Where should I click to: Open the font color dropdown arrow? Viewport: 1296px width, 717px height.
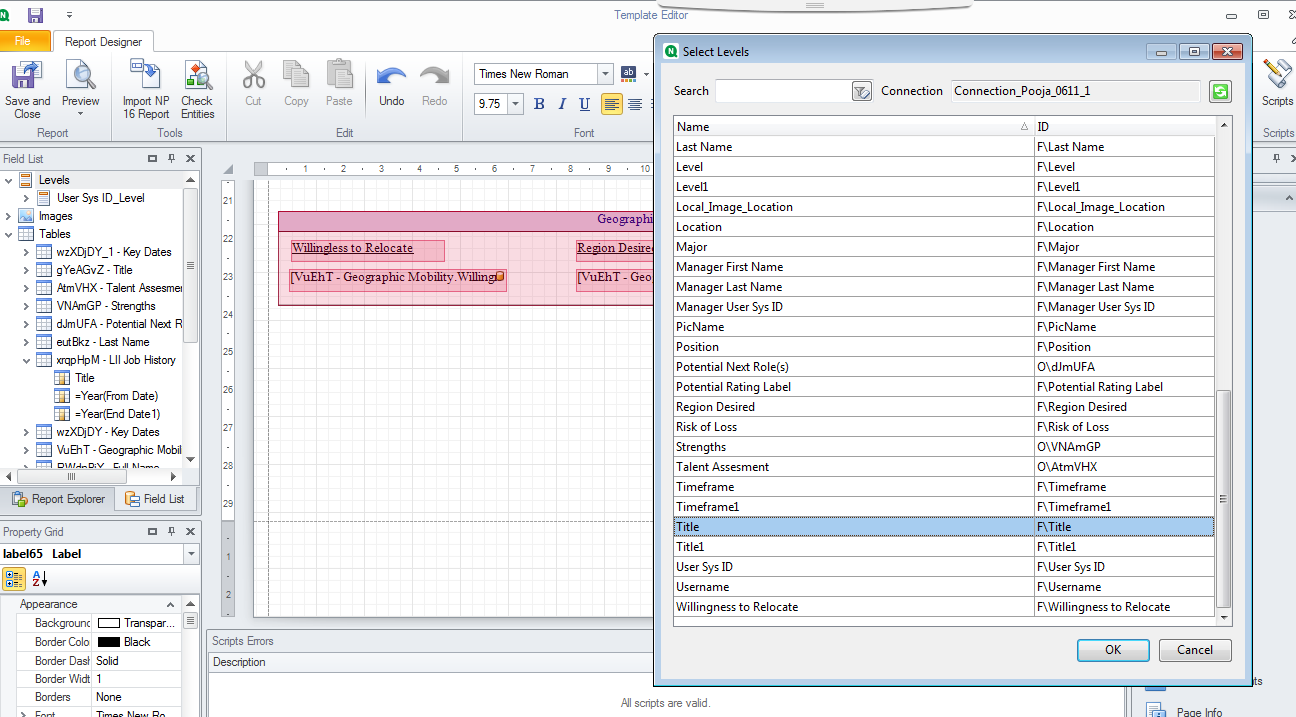[x=646, y=73]
